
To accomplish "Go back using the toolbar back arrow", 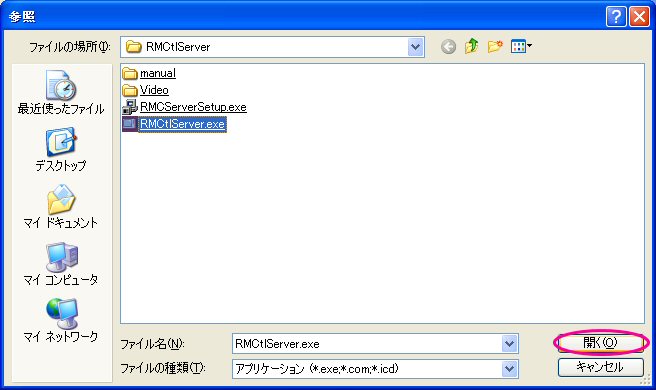I will point(448,46).
